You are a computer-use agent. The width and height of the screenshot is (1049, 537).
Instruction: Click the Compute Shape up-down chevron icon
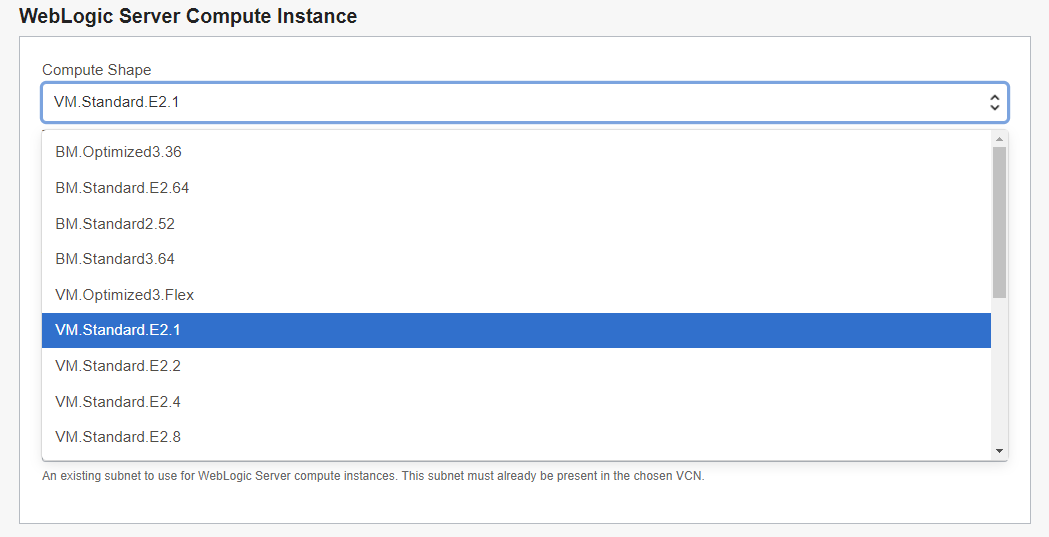pos(994,102)
